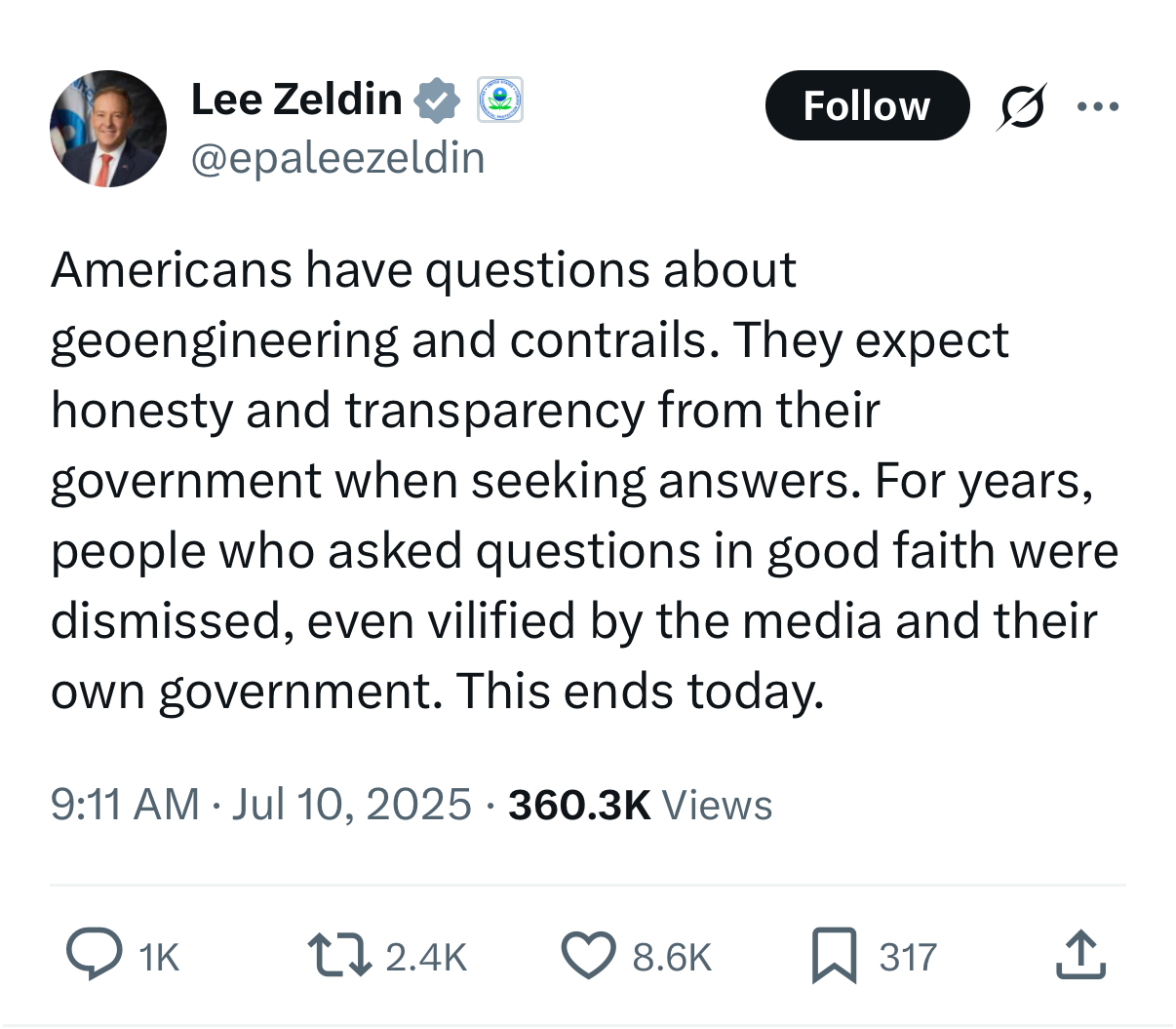Click the EPA affiliation badge icon
This screenshot has height=1029, width=1176.
click(x=500, y=100)
